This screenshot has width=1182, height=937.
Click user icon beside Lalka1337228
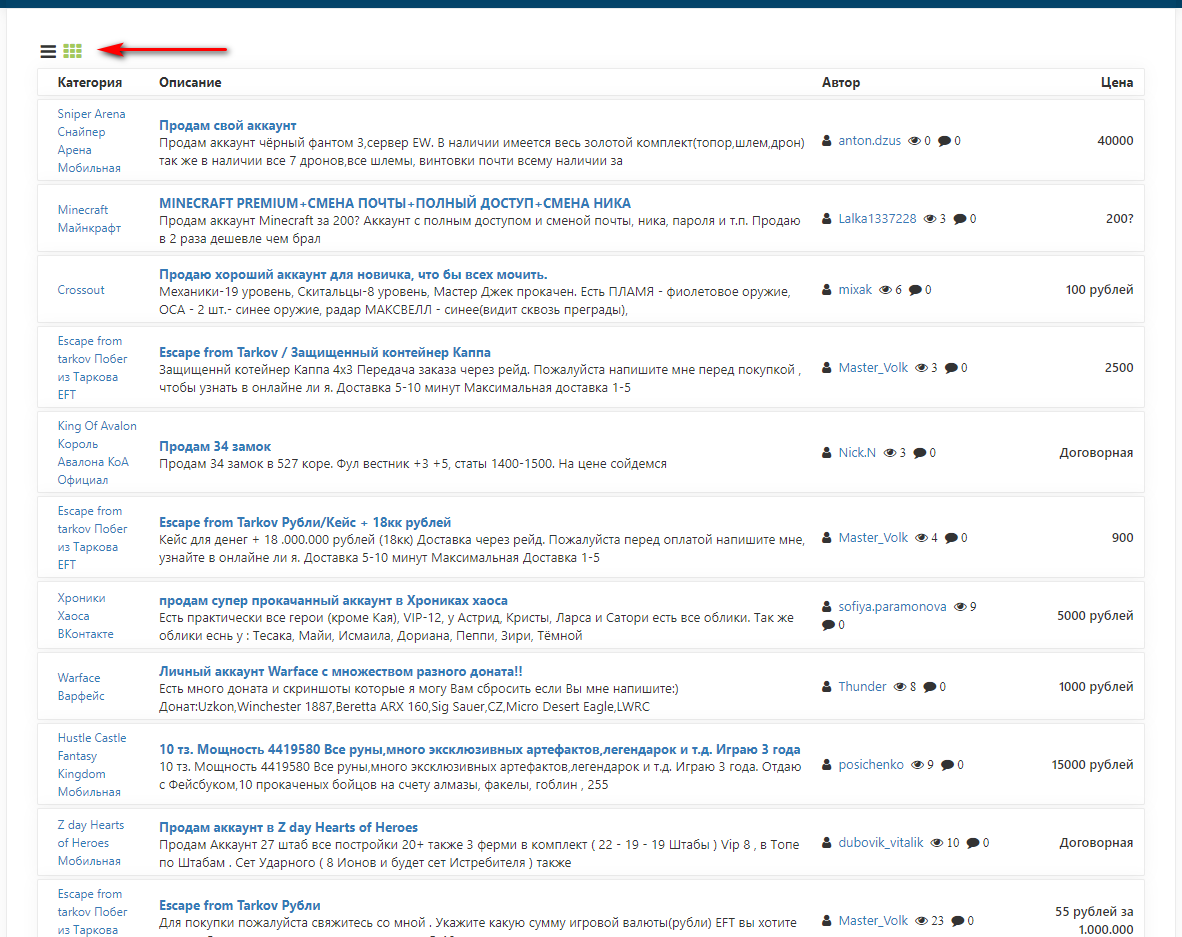pos(827,219)
